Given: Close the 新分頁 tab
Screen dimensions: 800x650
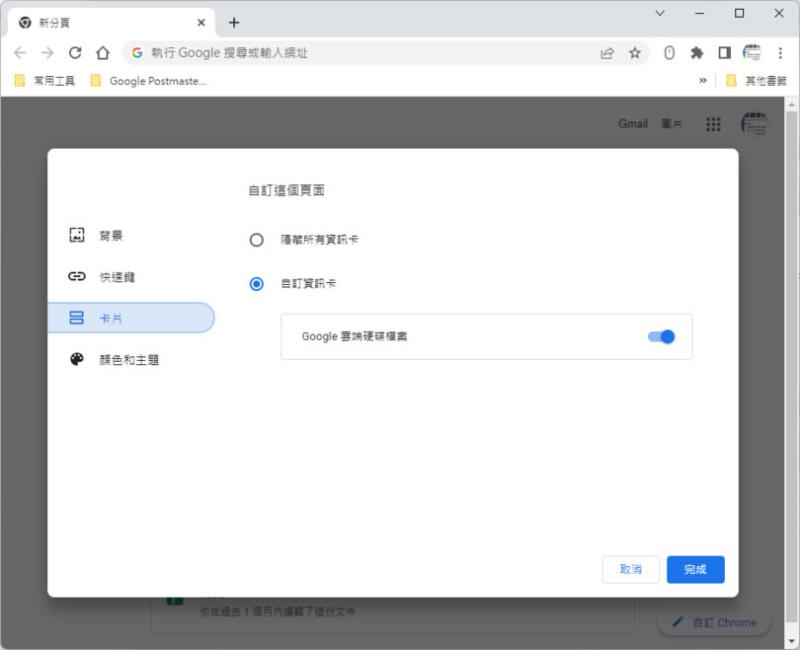Looking at the screenshot, I should coord(201,22).
